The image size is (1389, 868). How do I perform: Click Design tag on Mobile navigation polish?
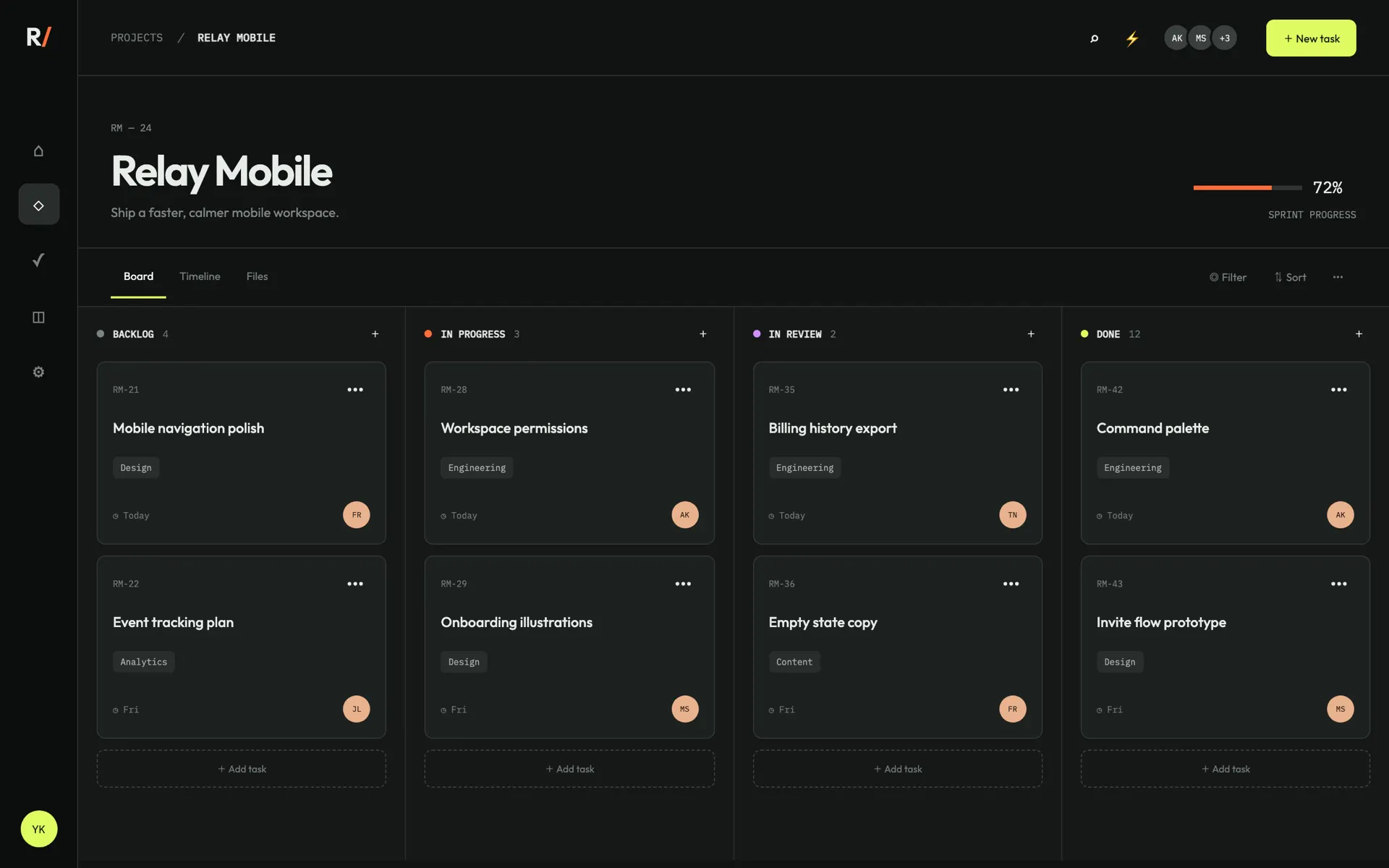pyautogui.click(x=136, y=468)
